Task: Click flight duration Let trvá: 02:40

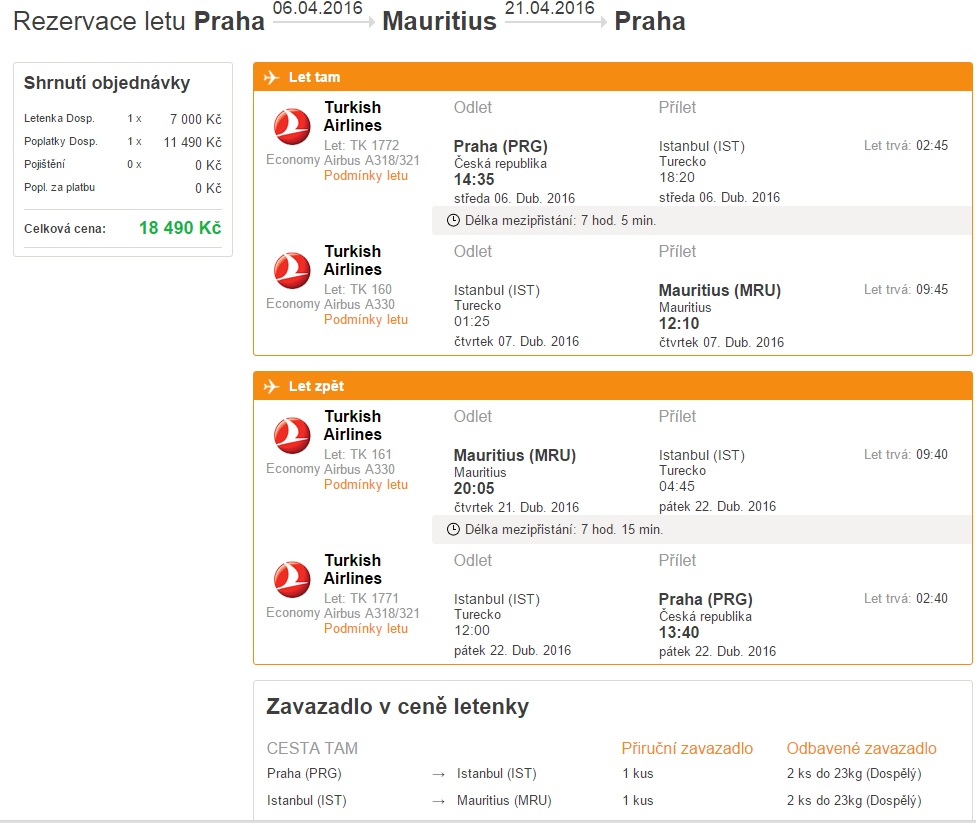Action: 906,598
